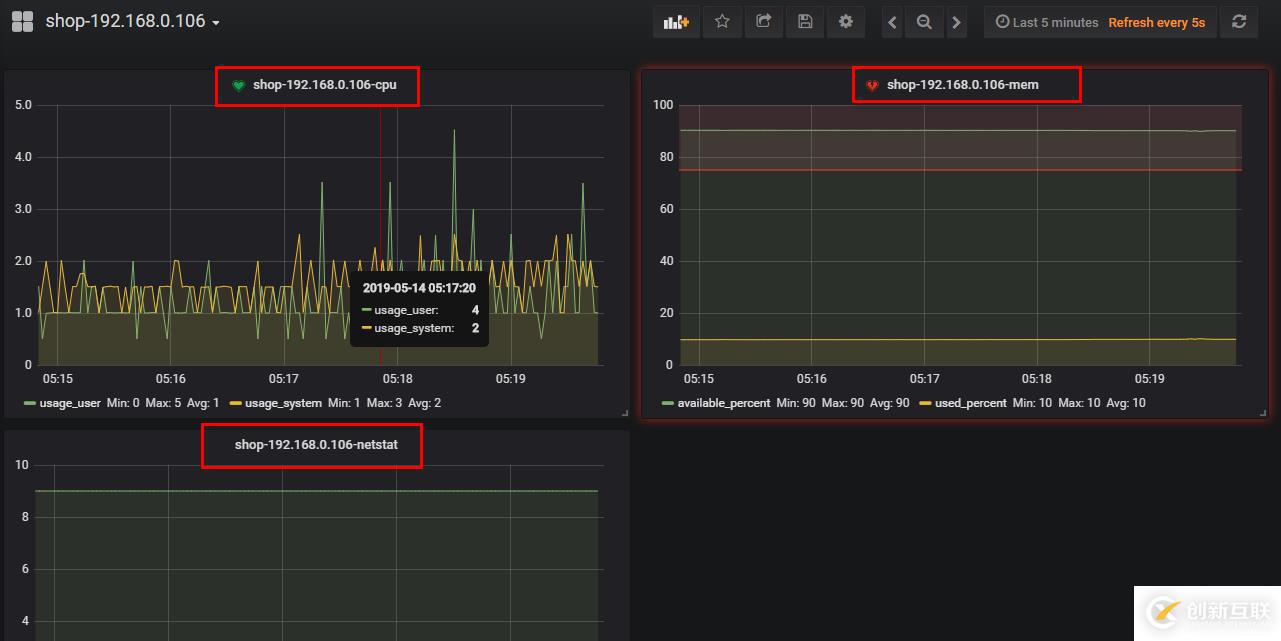Save the dashboard with disk icon

(x=805, y=21)
